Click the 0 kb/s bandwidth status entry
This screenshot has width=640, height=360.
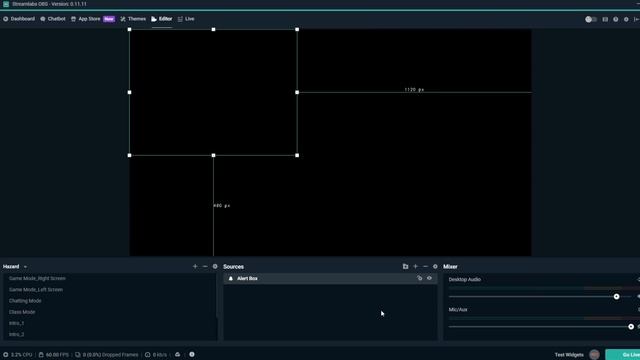click(156, 355)
